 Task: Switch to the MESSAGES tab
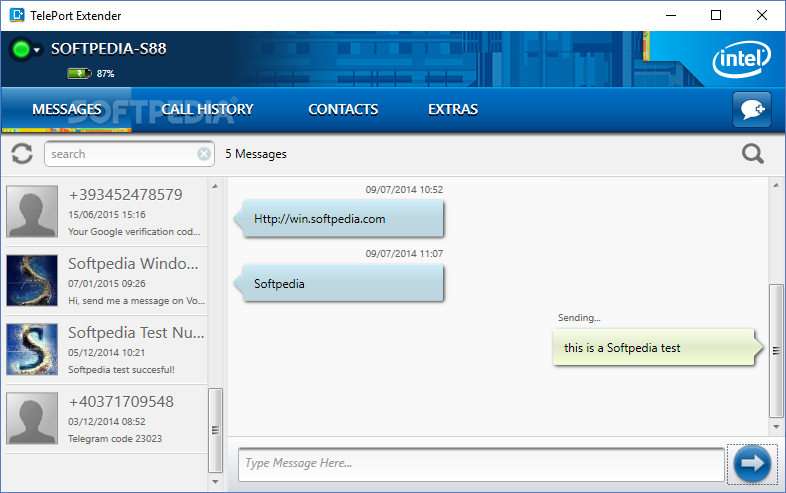tap(67, 109)
